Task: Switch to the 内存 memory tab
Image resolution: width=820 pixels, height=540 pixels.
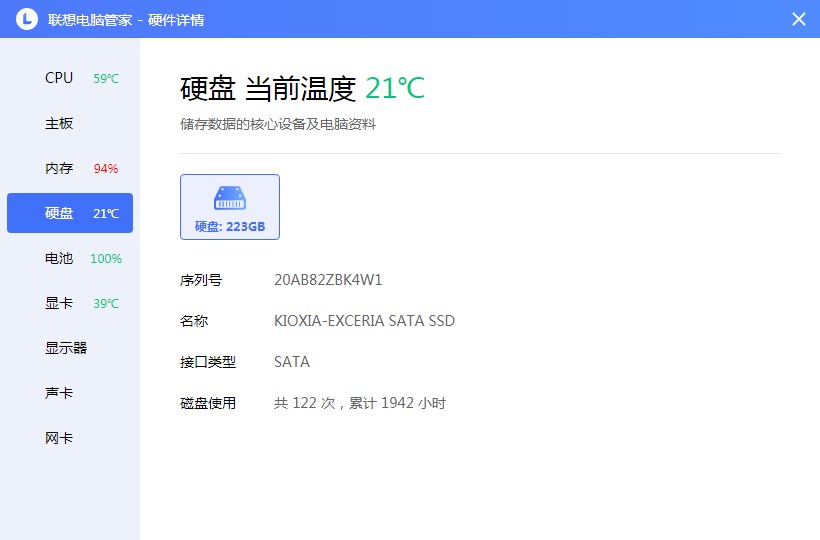Action: [70, 168]
